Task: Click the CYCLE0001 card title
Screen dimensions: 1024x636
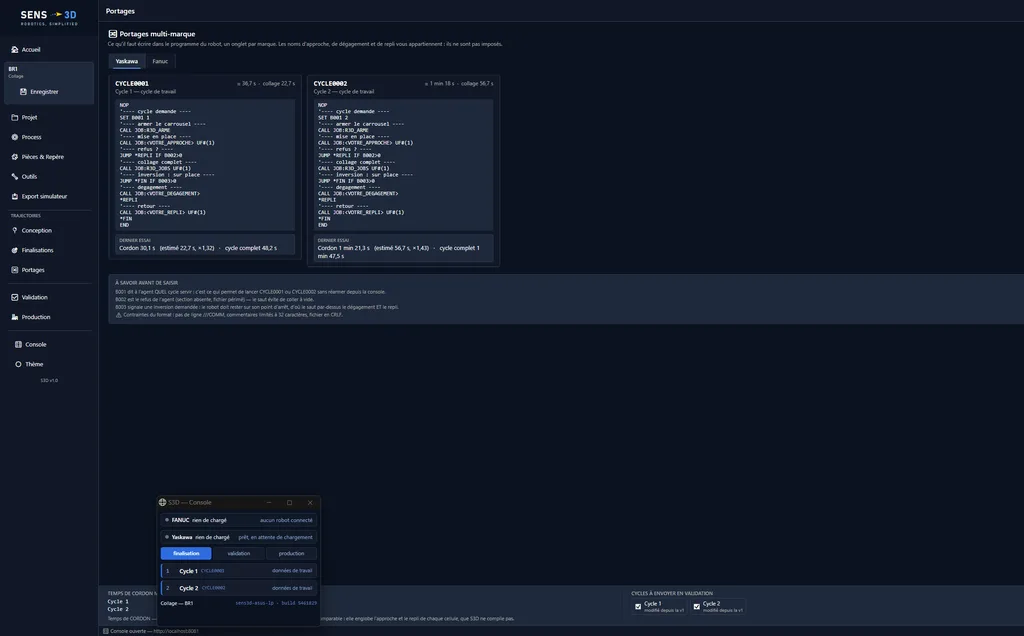Action: 132,84
